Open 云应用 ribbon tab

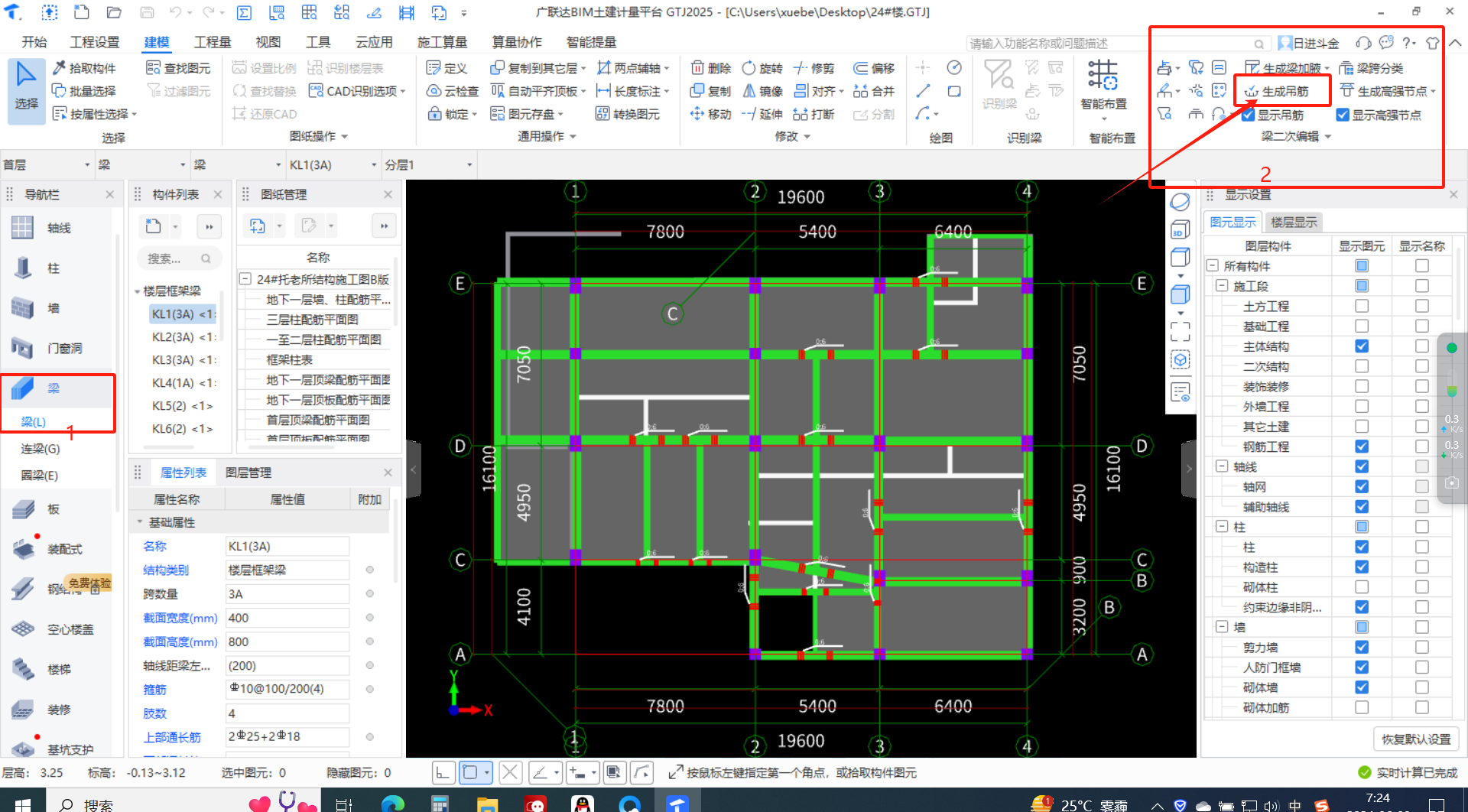[374, 42]
